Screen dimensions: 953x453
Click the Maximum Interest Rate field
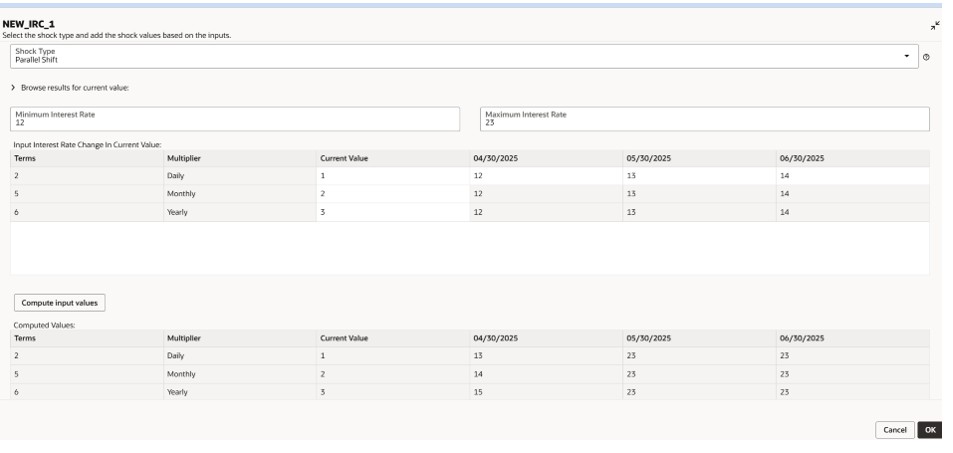pyautogui.click(x=704, y=119)
